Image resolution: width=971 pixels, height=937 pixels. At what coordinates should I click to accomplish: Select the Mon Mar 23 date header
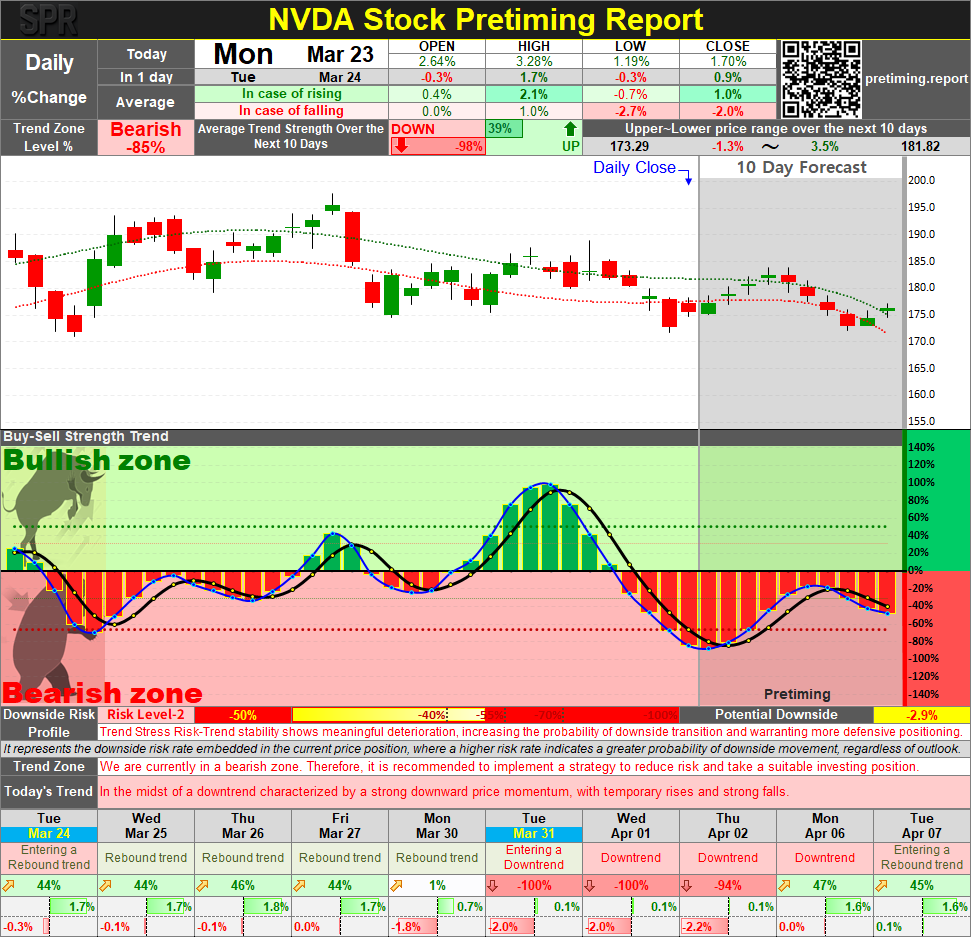coord(292,54)
